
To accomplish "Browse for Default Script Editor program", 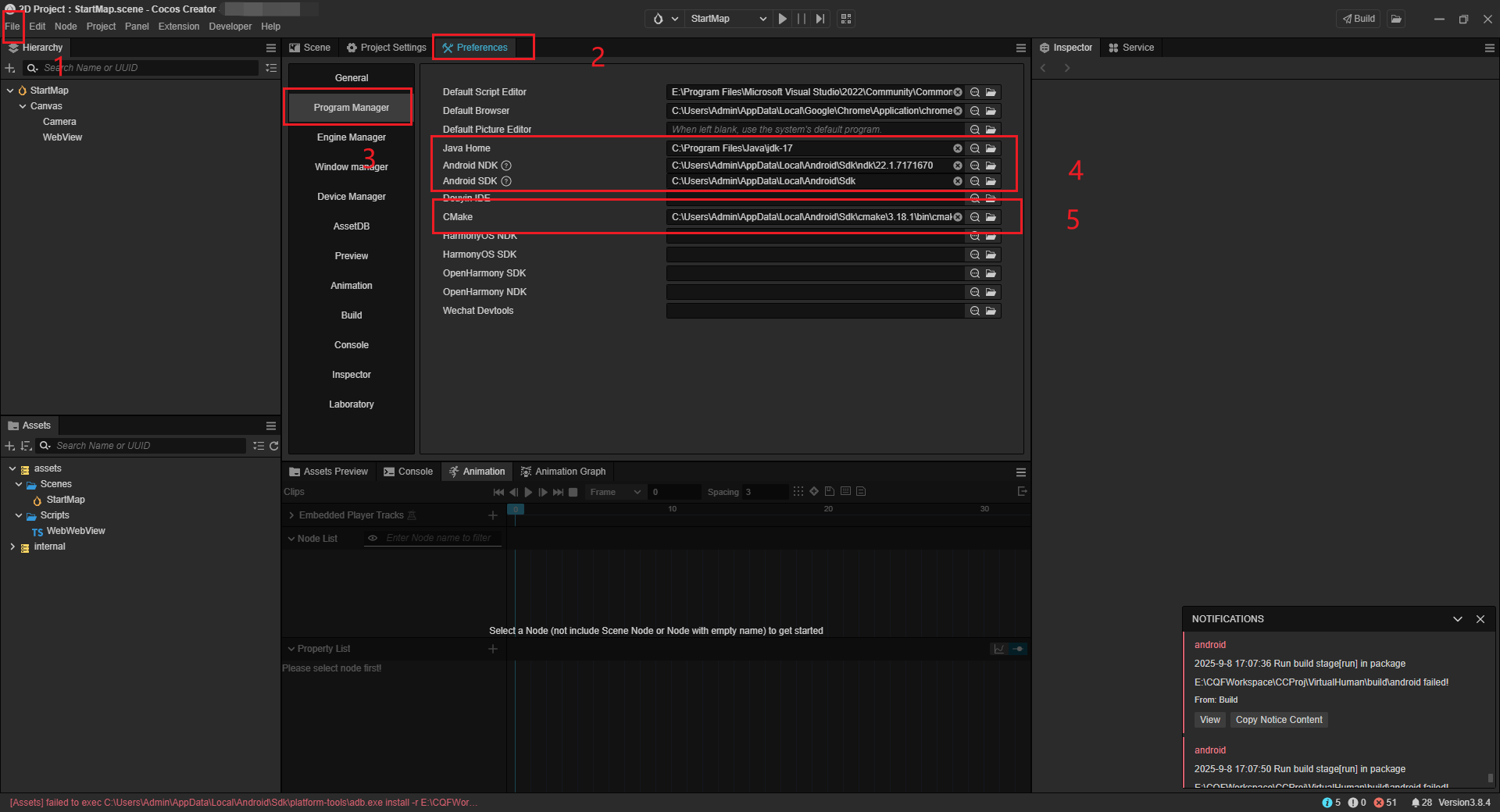I will (x=975, y=92).
